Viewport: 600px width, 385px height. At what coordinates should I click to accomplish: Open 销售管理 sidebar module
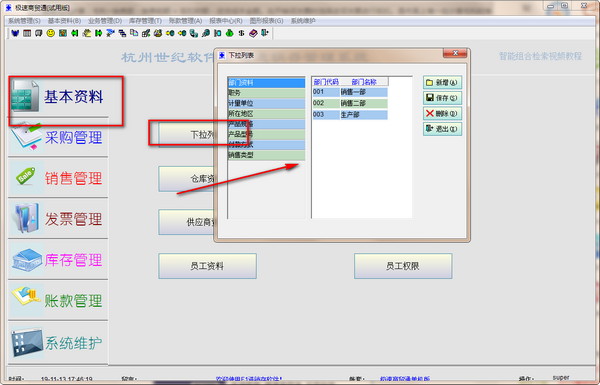[58, 178]
